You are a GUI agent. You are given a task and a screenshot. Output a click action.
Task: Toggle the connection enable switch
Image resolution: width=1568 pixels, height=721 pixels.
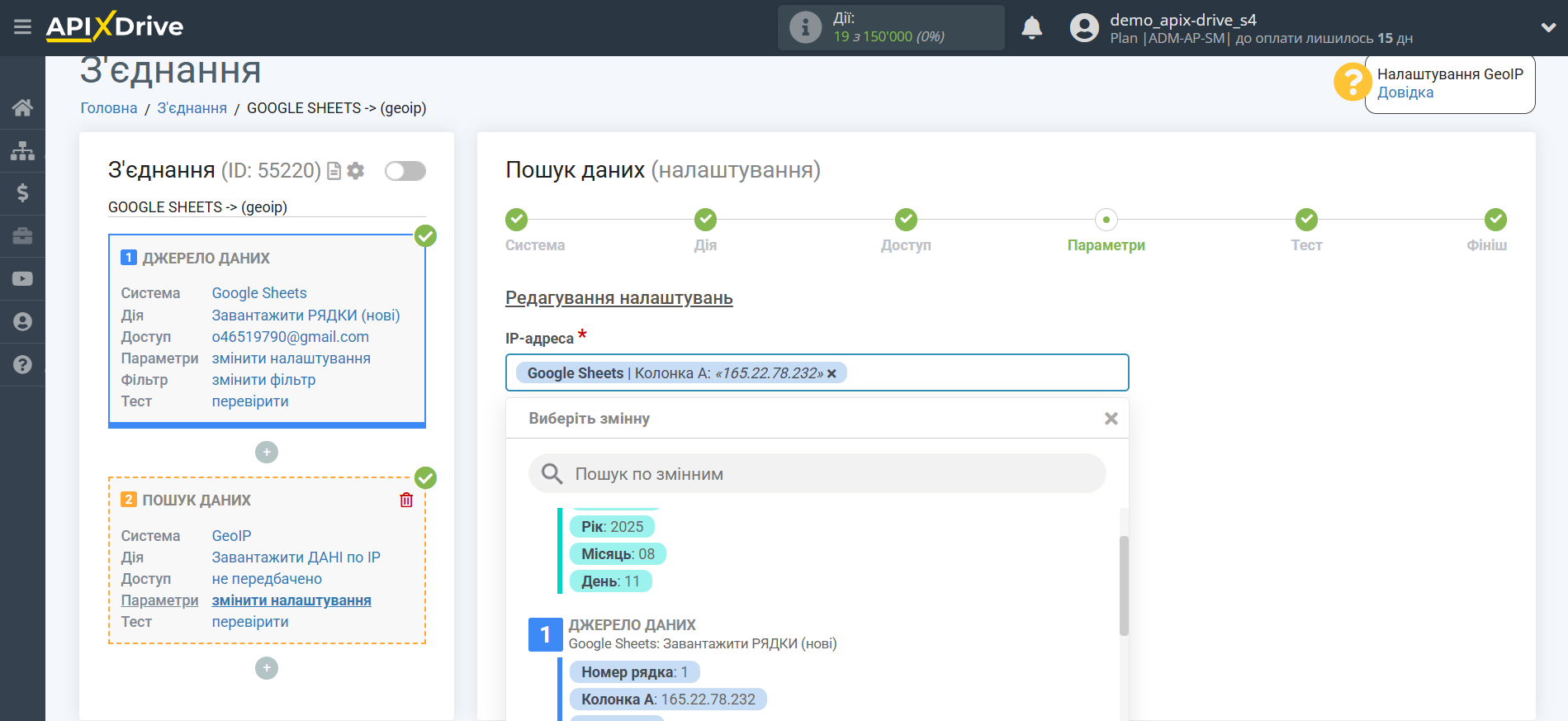point(405,171)
